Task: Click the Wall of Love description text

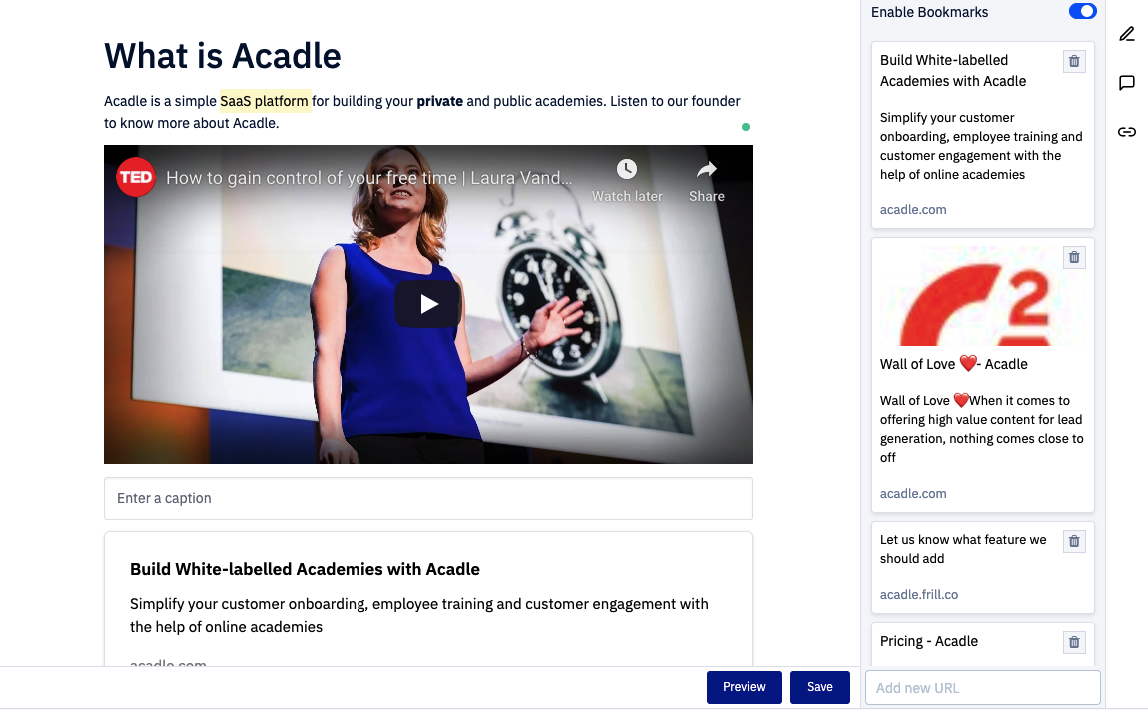Action: [981, 429]
